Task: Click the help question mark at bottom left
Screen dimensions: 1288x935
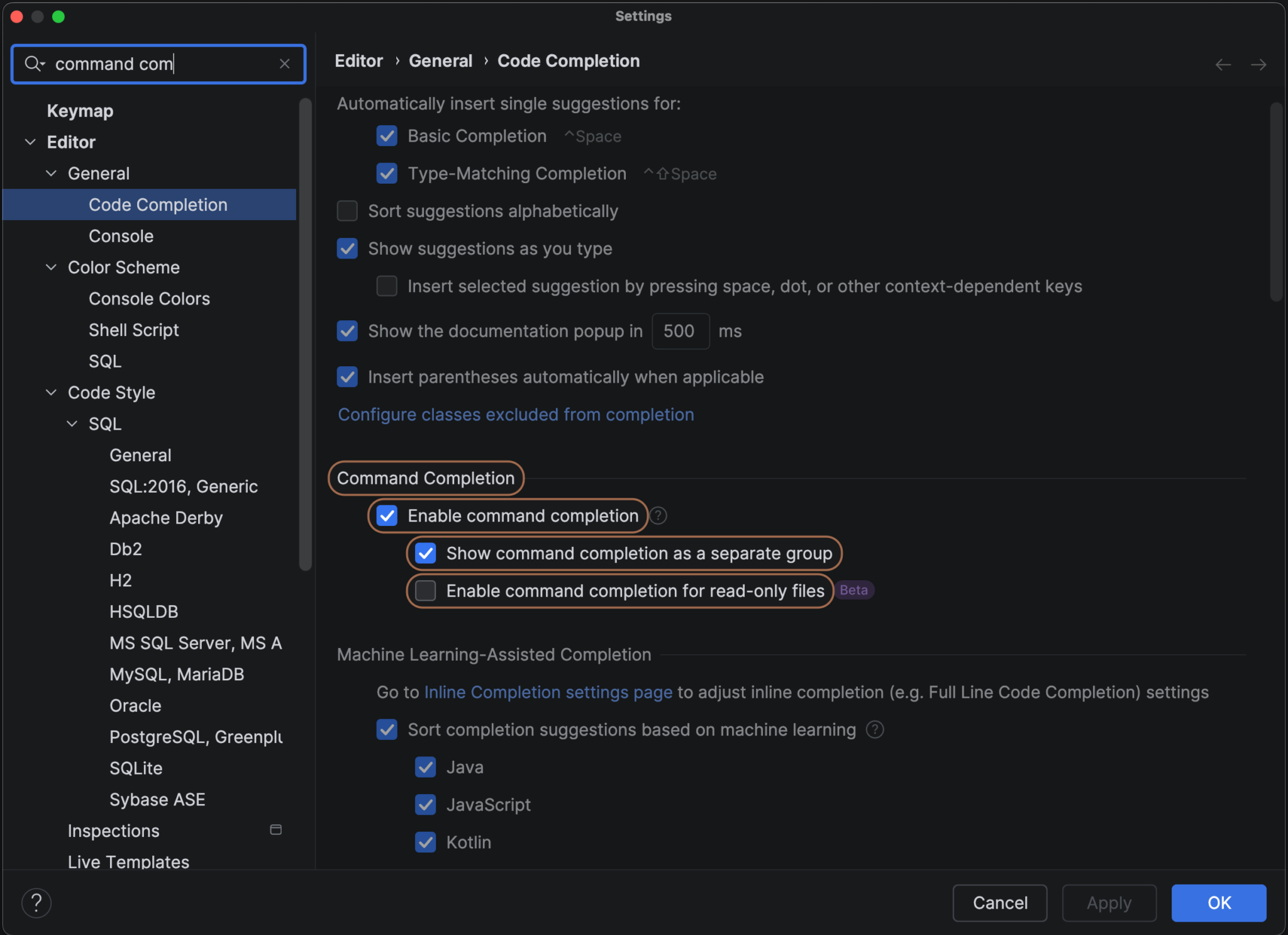Action: (36, 902)
